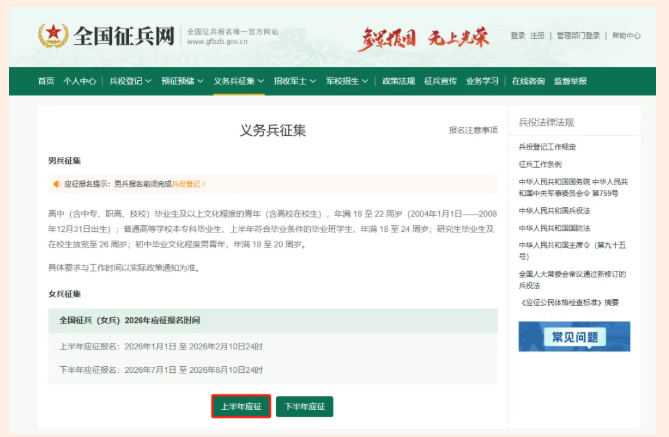
Task: Click the 下半年应征 button
Action: 304,407
